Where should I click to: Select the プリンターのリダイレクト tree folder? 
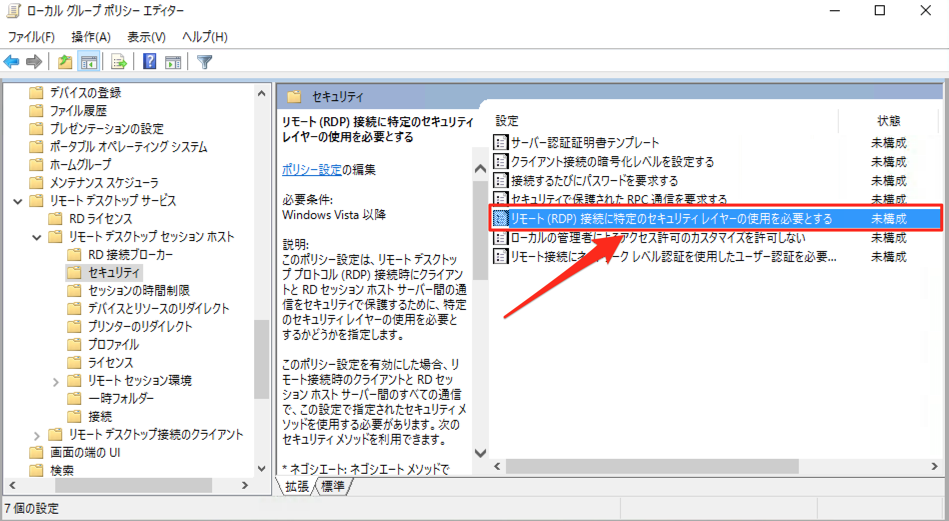coord(140,327)
